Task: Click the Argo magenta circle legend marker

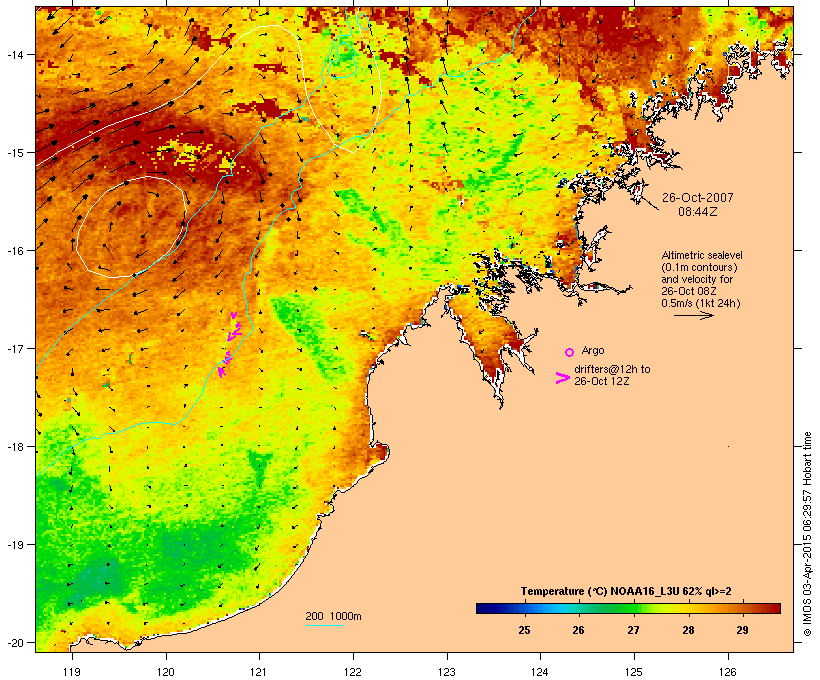Action: pos(570,352)
